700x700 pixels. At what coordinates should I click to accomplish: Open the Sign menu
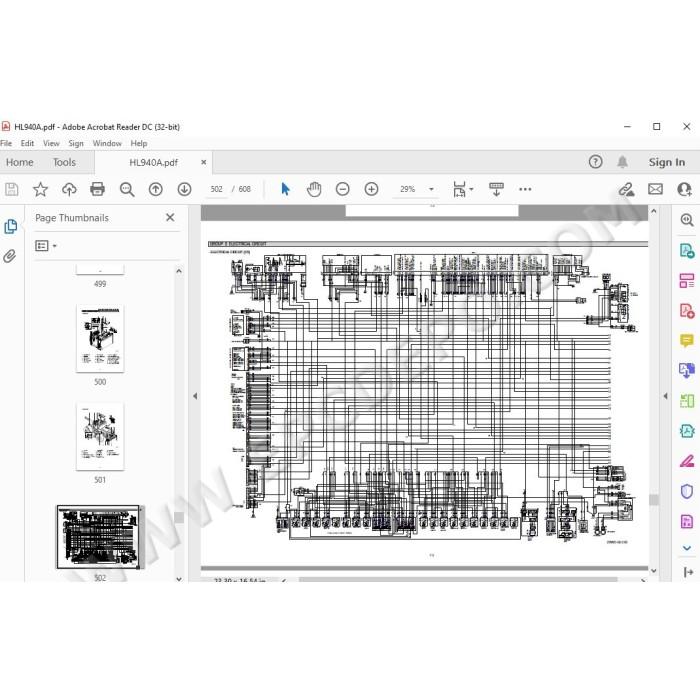coord(76,143)
